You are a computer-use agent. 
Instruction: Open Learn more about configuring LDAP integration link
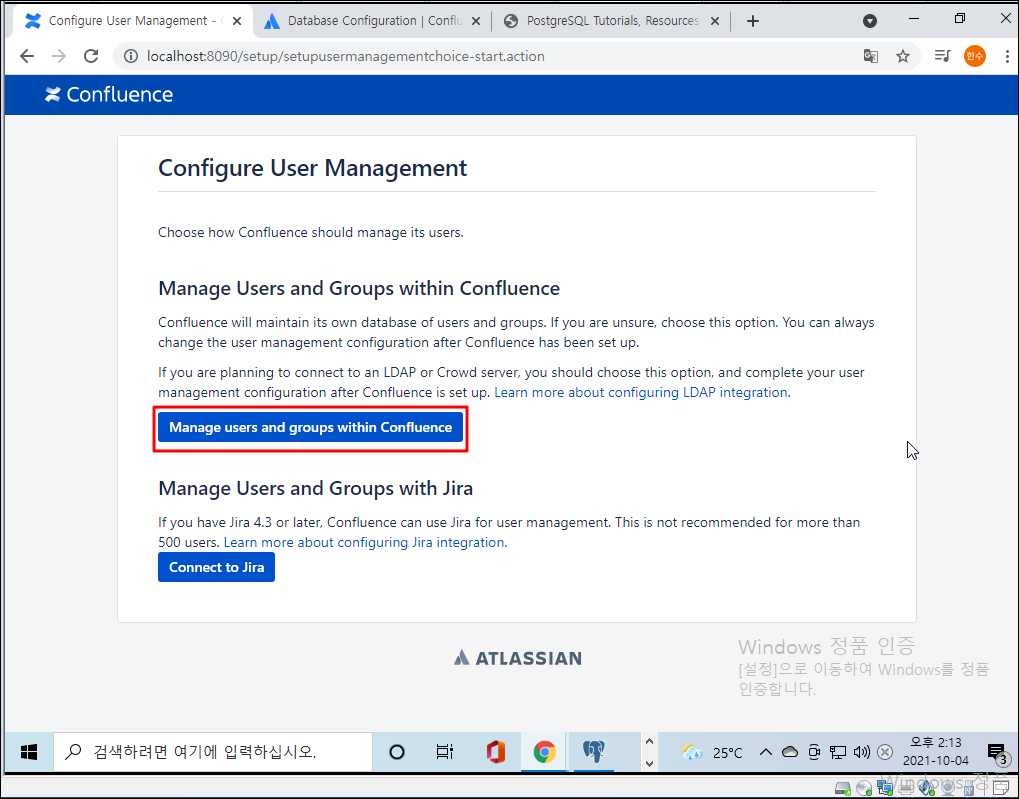coord(641,392)
